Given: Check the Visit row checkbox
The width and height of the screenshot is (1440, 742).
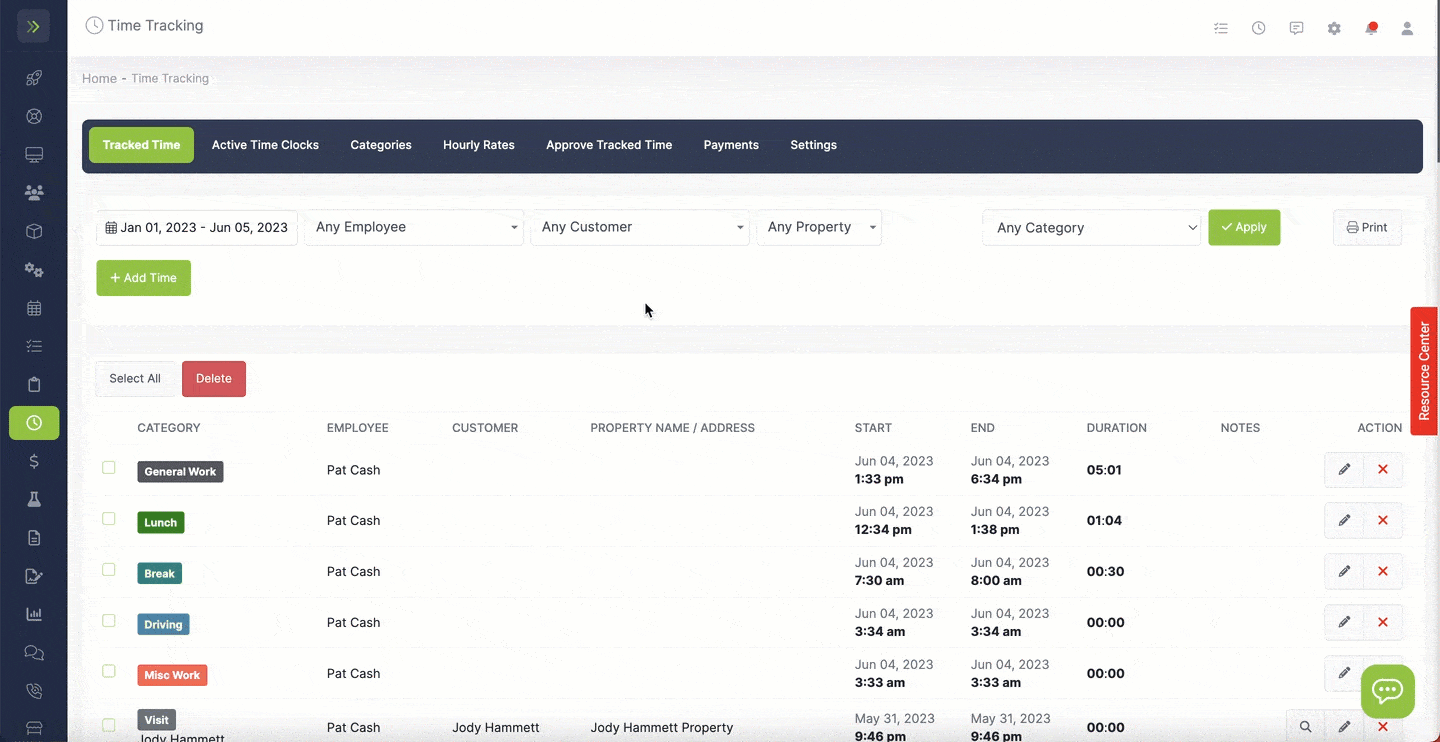Looking at the screenshot, I should 109,725.
